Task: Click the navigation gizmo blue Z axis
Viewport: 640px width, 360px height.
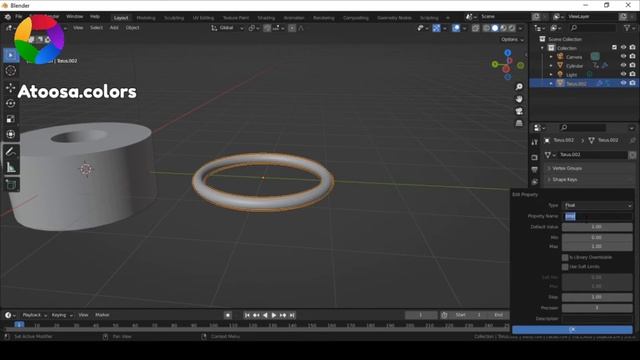Action: [x=507, y=53]
